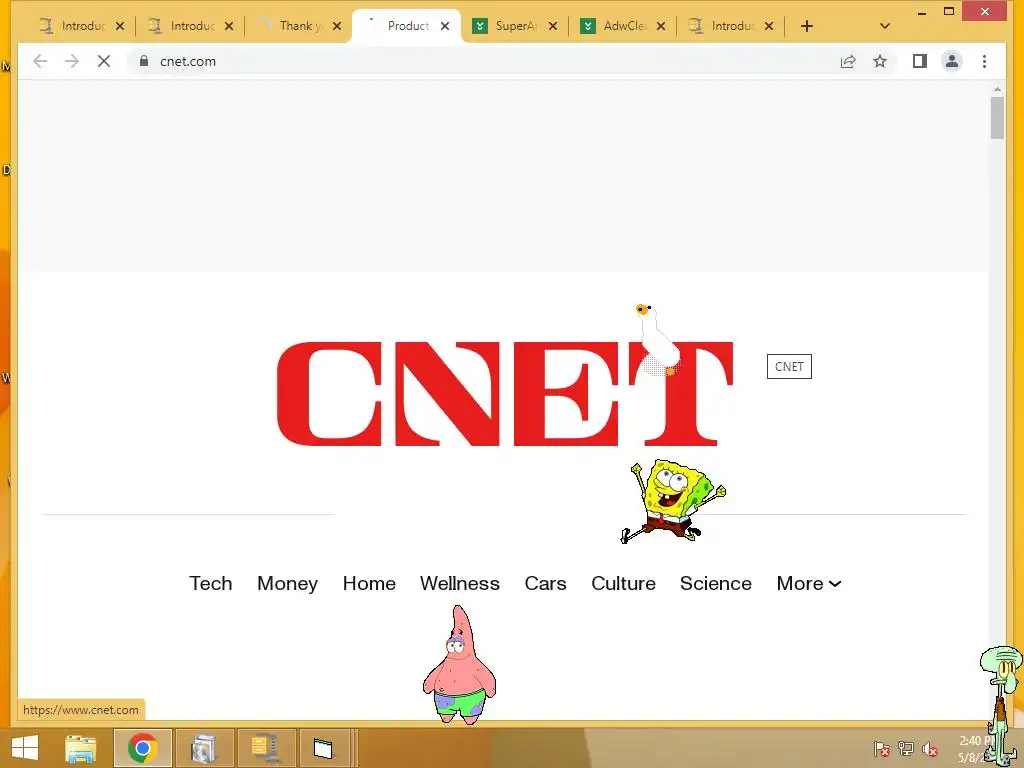Click the Squidward character

tap(1002, 705)
